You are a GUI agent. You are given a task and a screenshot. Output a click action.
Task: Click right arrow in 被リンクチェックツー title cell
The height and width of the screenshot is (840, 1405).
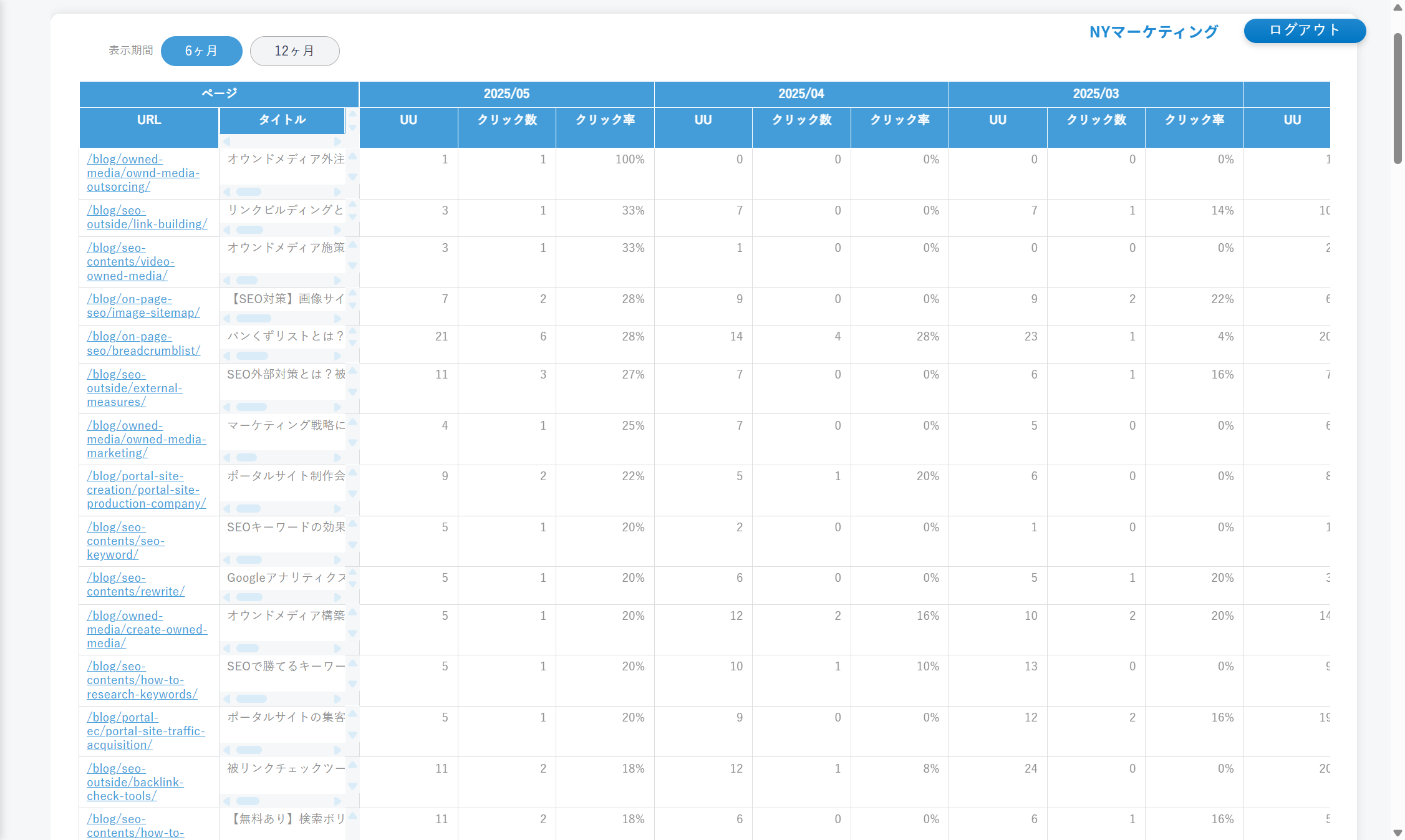337,801
